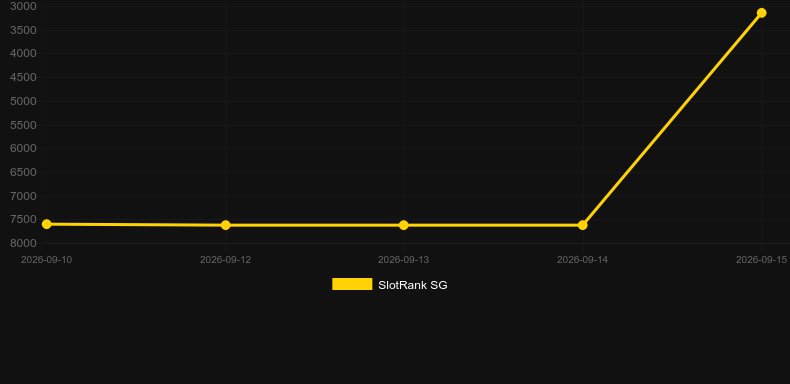This screenshot has width=790, height=384.
Task: Click the yellow SlotRank SG legend swatch
Action: point(352,284)
